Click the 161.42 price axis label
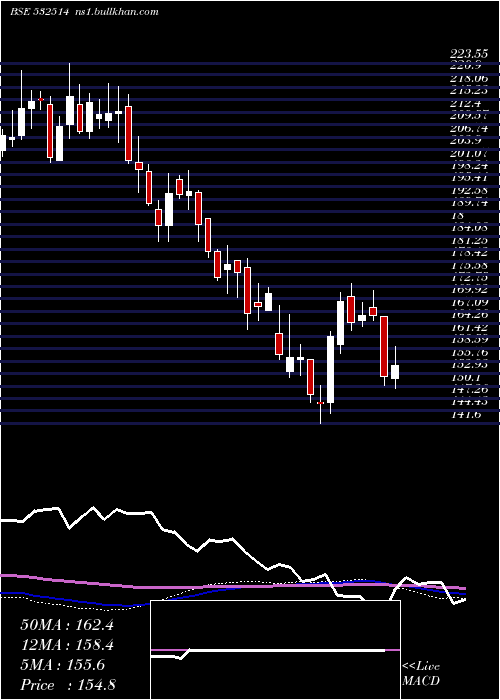 [x=470, y=327]
